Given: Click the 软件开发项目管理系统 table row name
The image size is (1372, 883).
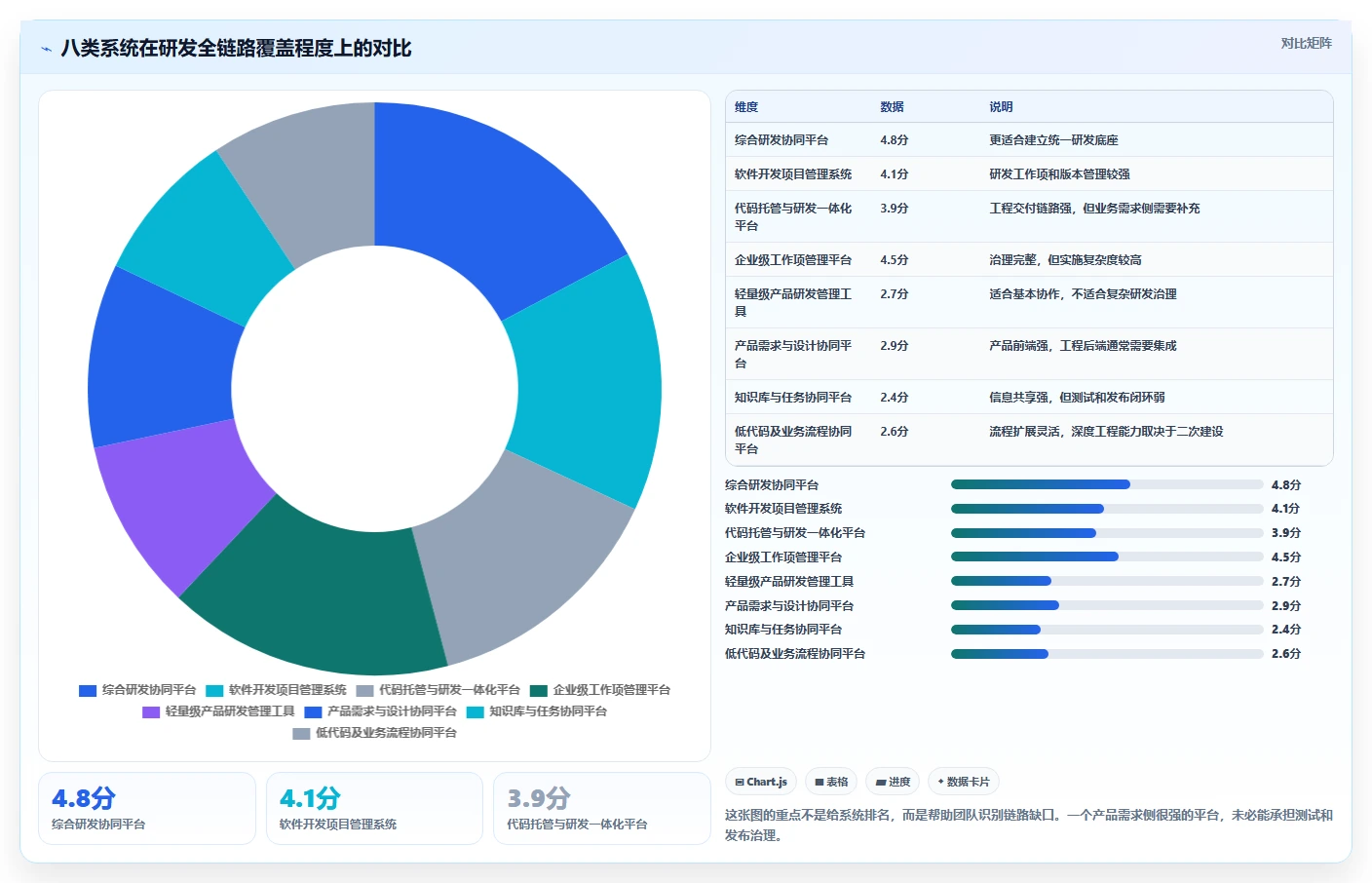Looking at the screenshot, I should pyautogui.click(x=793, y=174).
